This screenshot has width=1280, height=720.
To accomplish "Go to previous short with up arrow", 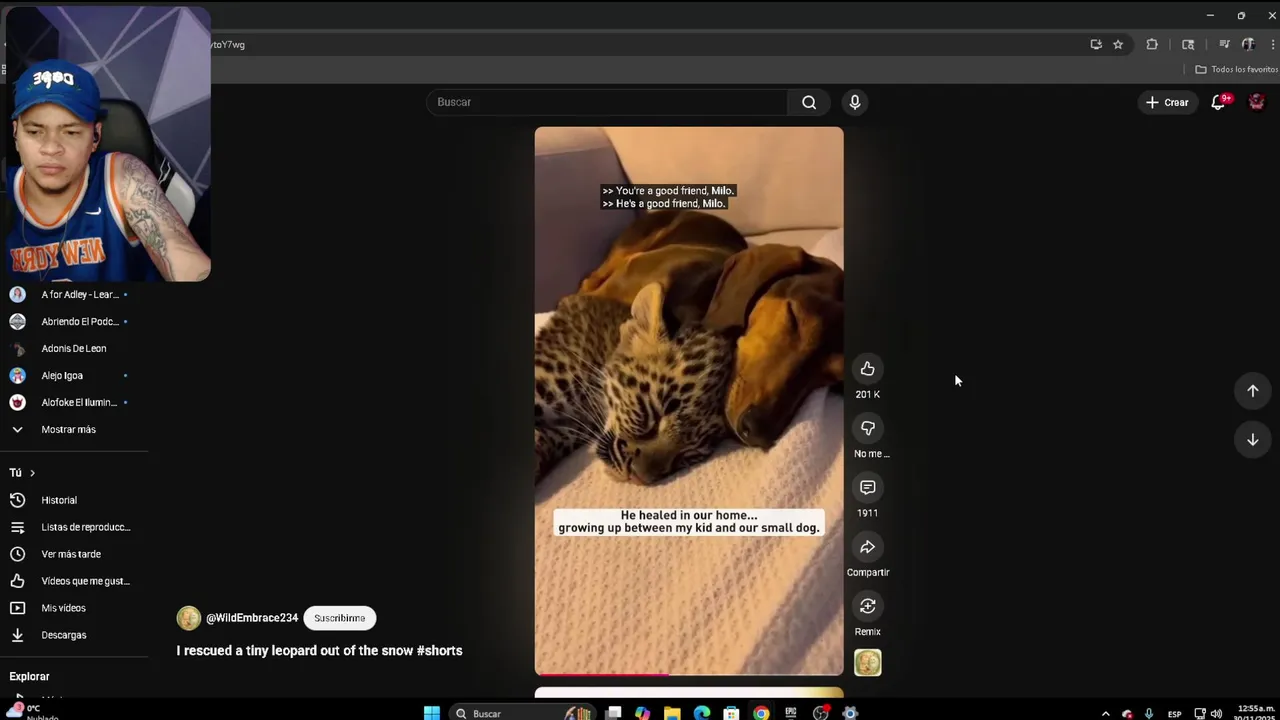I will (1252, 391).
